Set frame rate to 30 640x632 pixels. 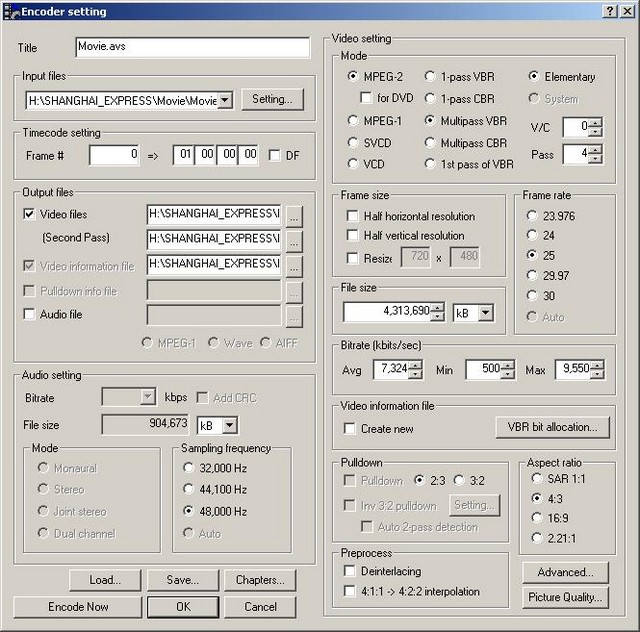(531, 295)
